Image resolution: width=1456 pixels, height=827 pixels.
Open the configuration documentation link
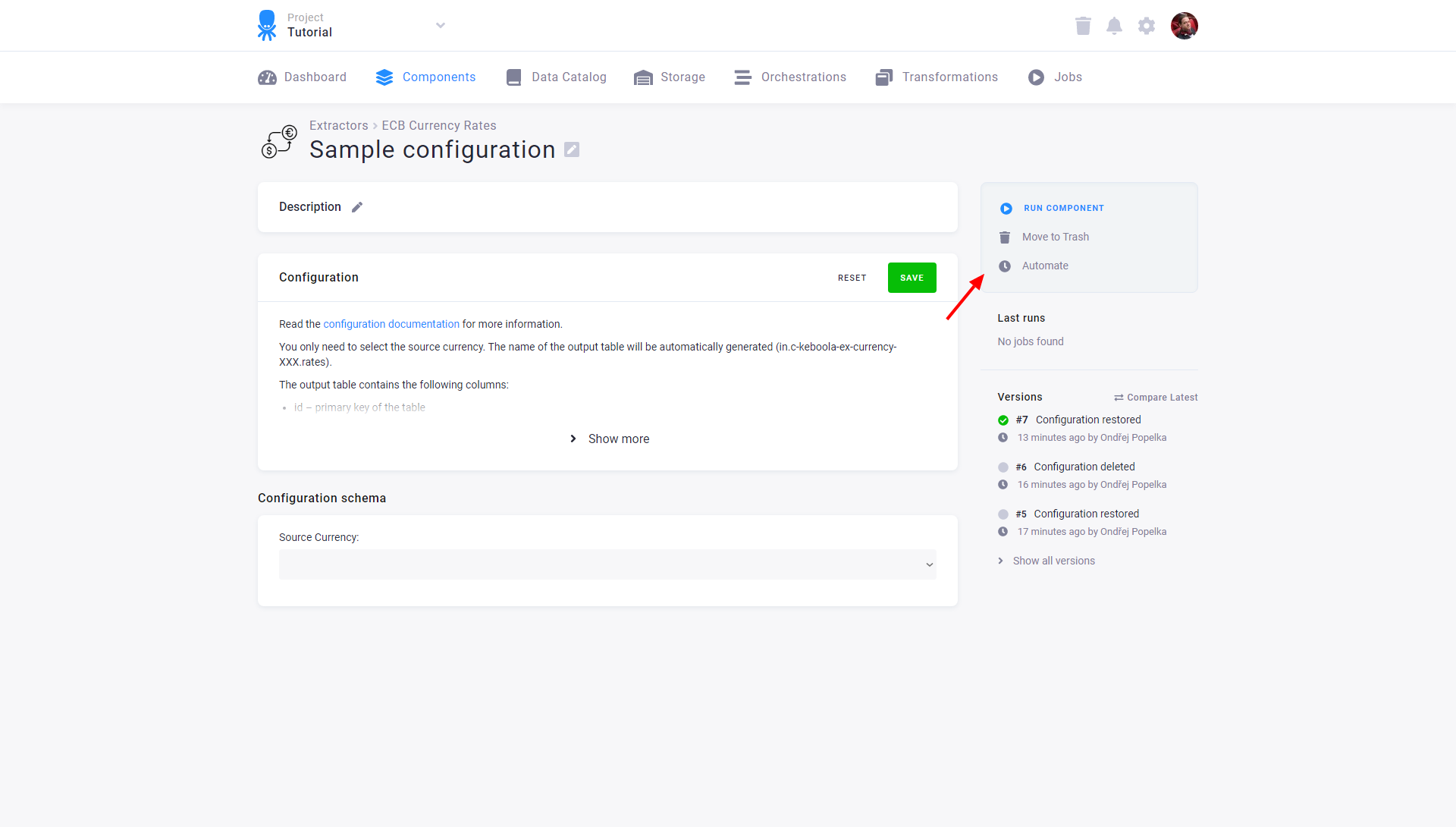pos(391,324)
